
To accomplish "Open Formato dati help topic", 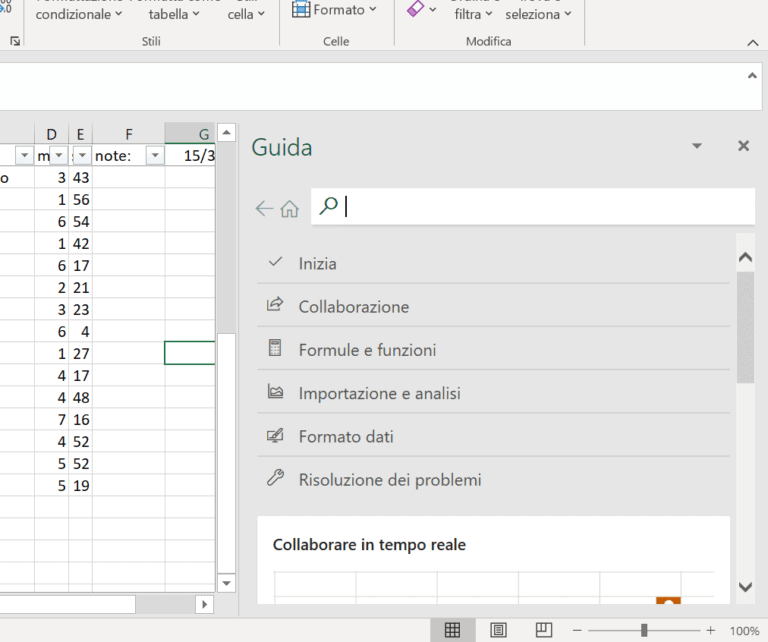I will coord(493,436).
